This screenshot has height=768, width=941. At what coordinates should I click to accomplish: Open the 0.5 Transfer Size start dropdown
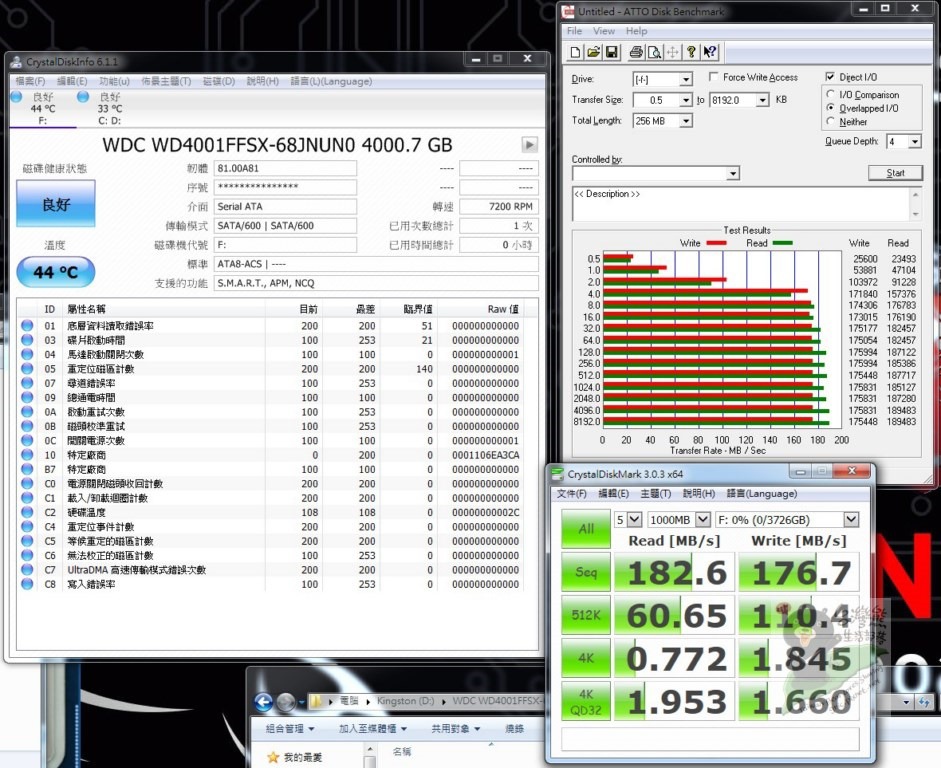coord(686,100)
